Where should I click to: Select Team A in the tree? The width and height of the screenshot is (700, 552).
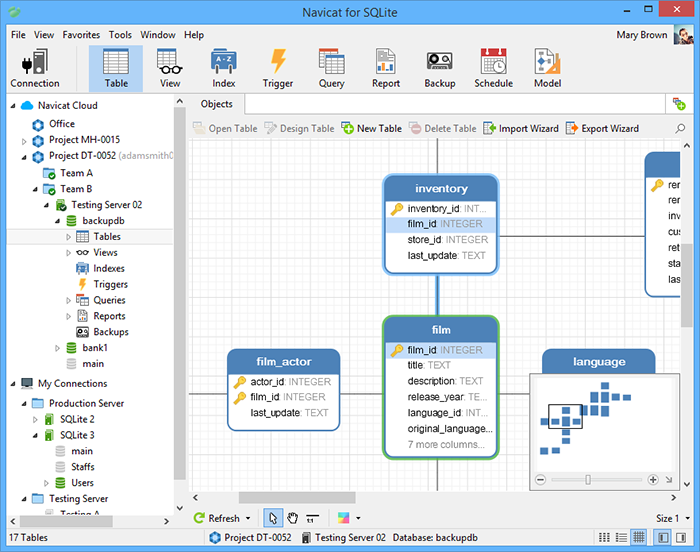76,173
